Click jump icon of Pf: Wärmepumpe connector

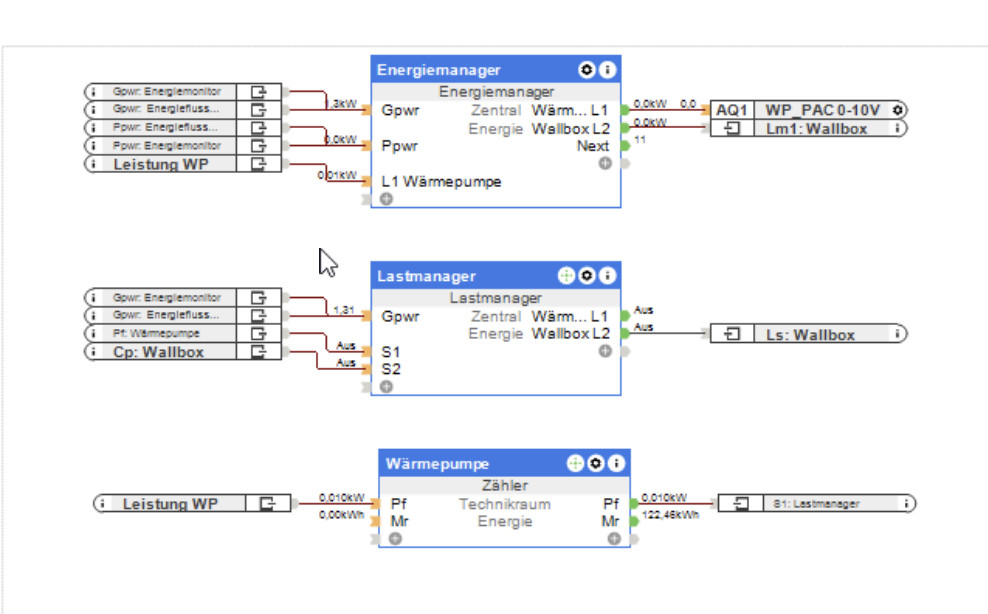(x=258, y=333)
